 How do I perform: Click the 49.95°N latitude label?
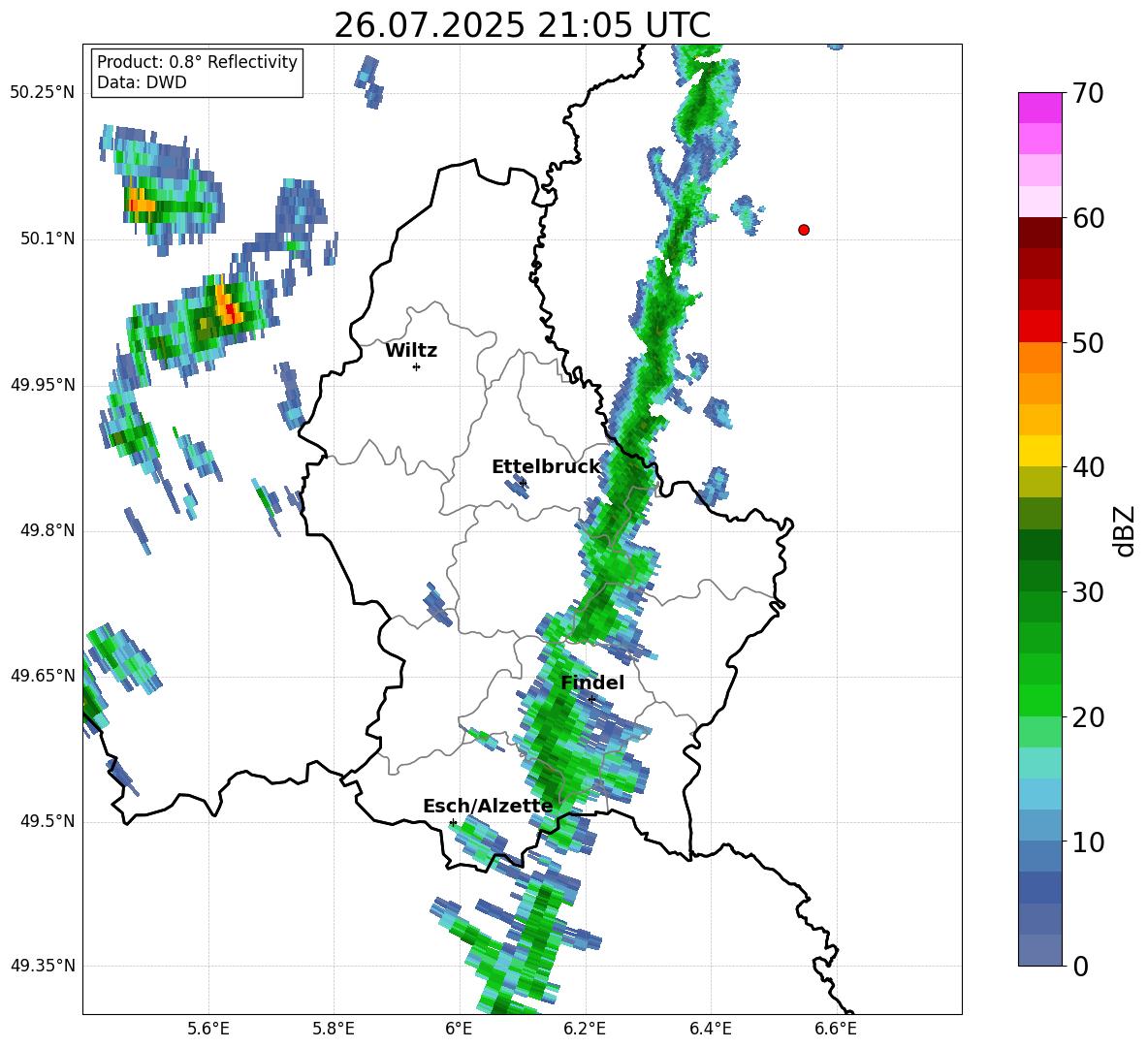[43, 385]
